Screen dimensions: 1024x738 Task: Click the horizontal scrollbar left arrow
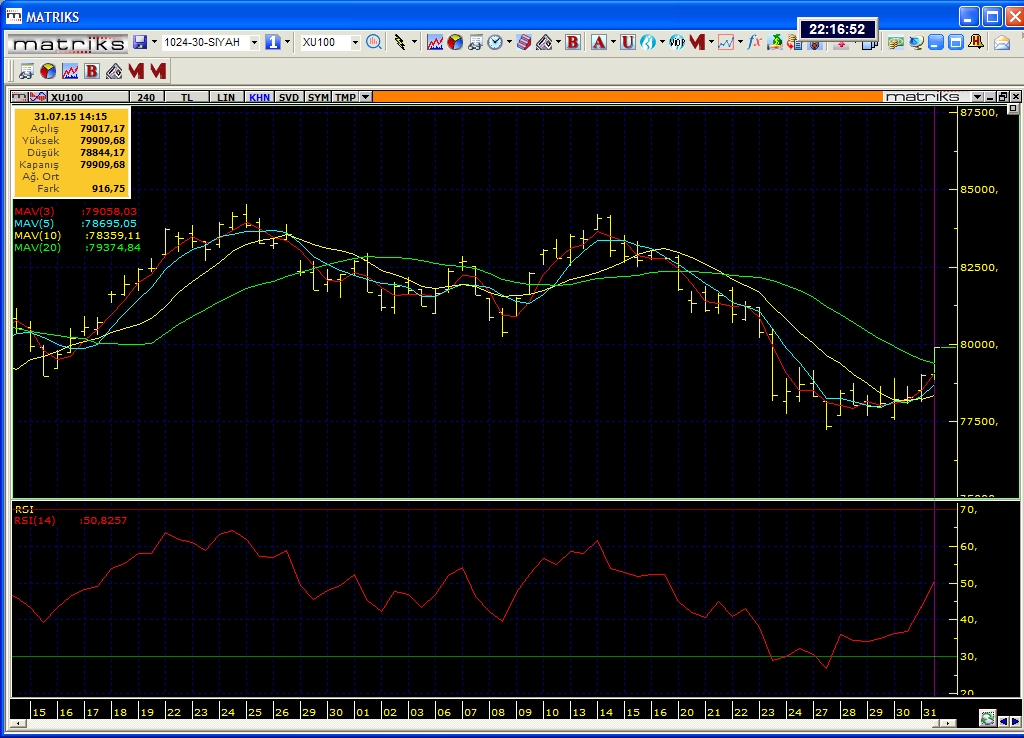[17, 722]
